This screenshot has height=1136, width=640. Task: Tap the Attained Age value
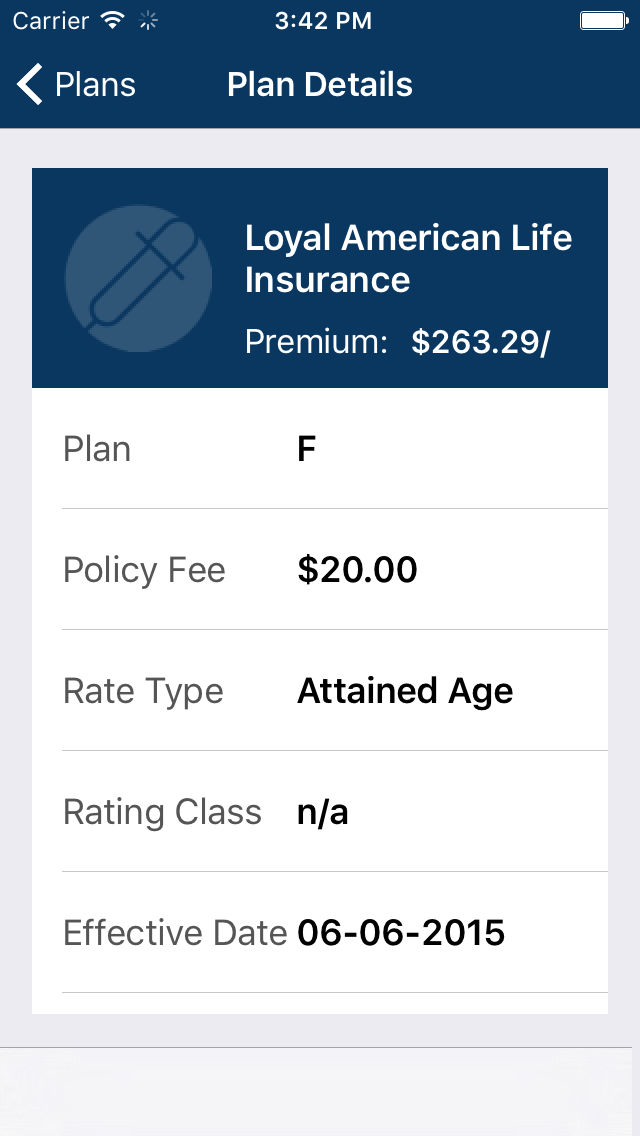[405, 691]
